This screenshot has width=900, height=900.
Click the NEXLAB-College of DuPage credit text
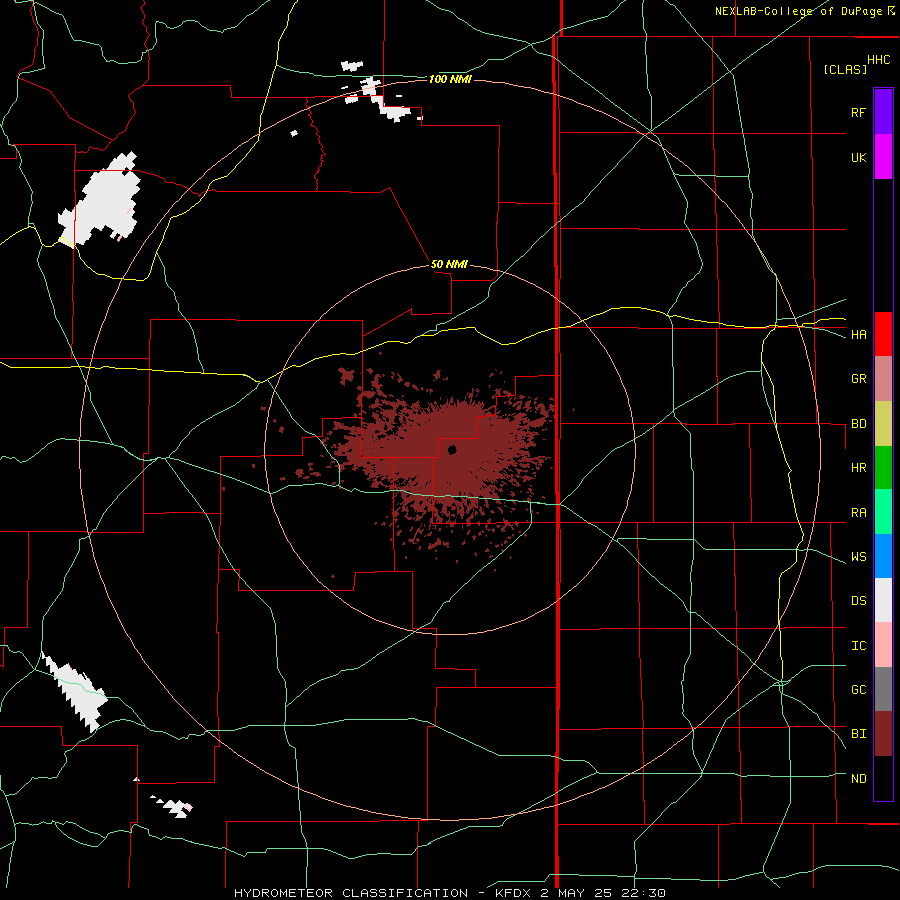pos(798,11)
